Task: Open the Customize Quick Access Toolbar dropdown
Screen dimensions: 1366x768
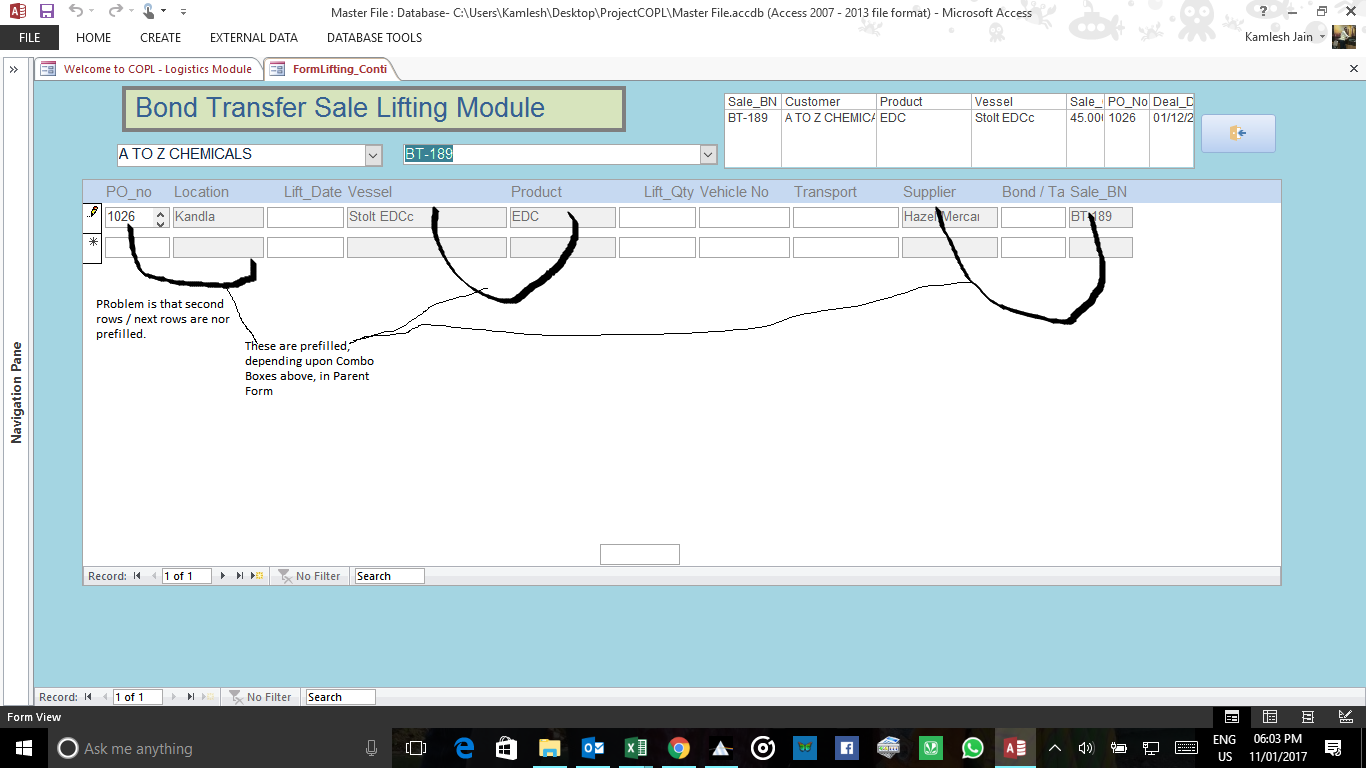Action: (x=182, y=11)
